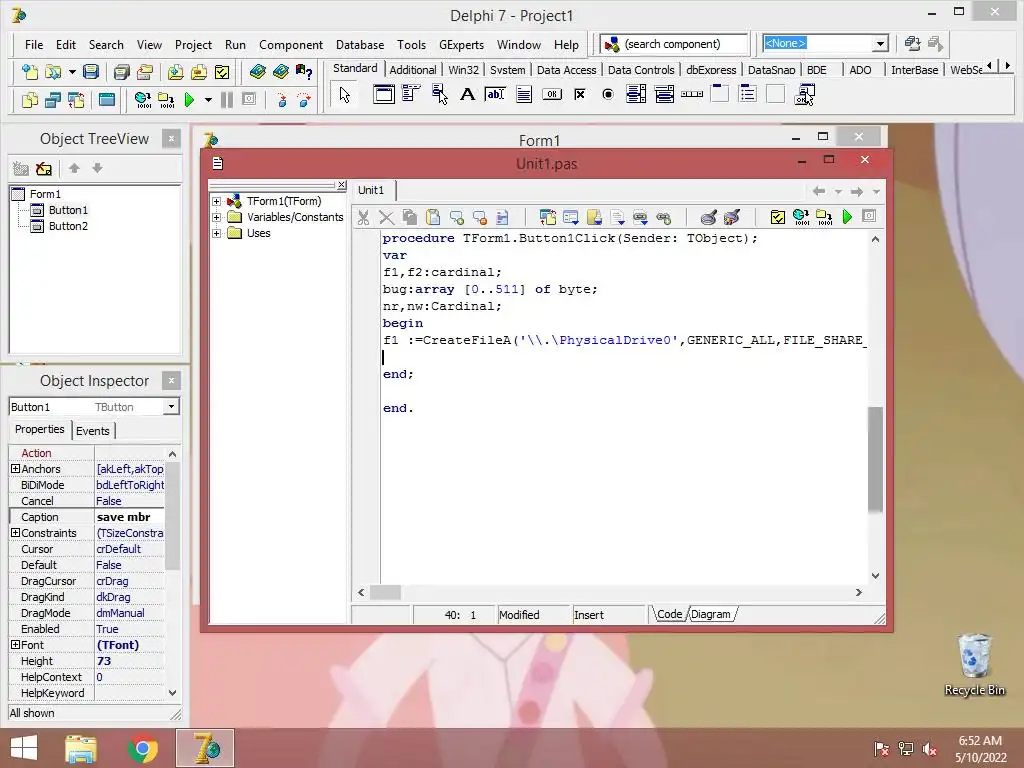Image resolution: width=1024 pixels, height=768 pixels.
Task: Open the Run button dropdown arrow
Action: 208,100
